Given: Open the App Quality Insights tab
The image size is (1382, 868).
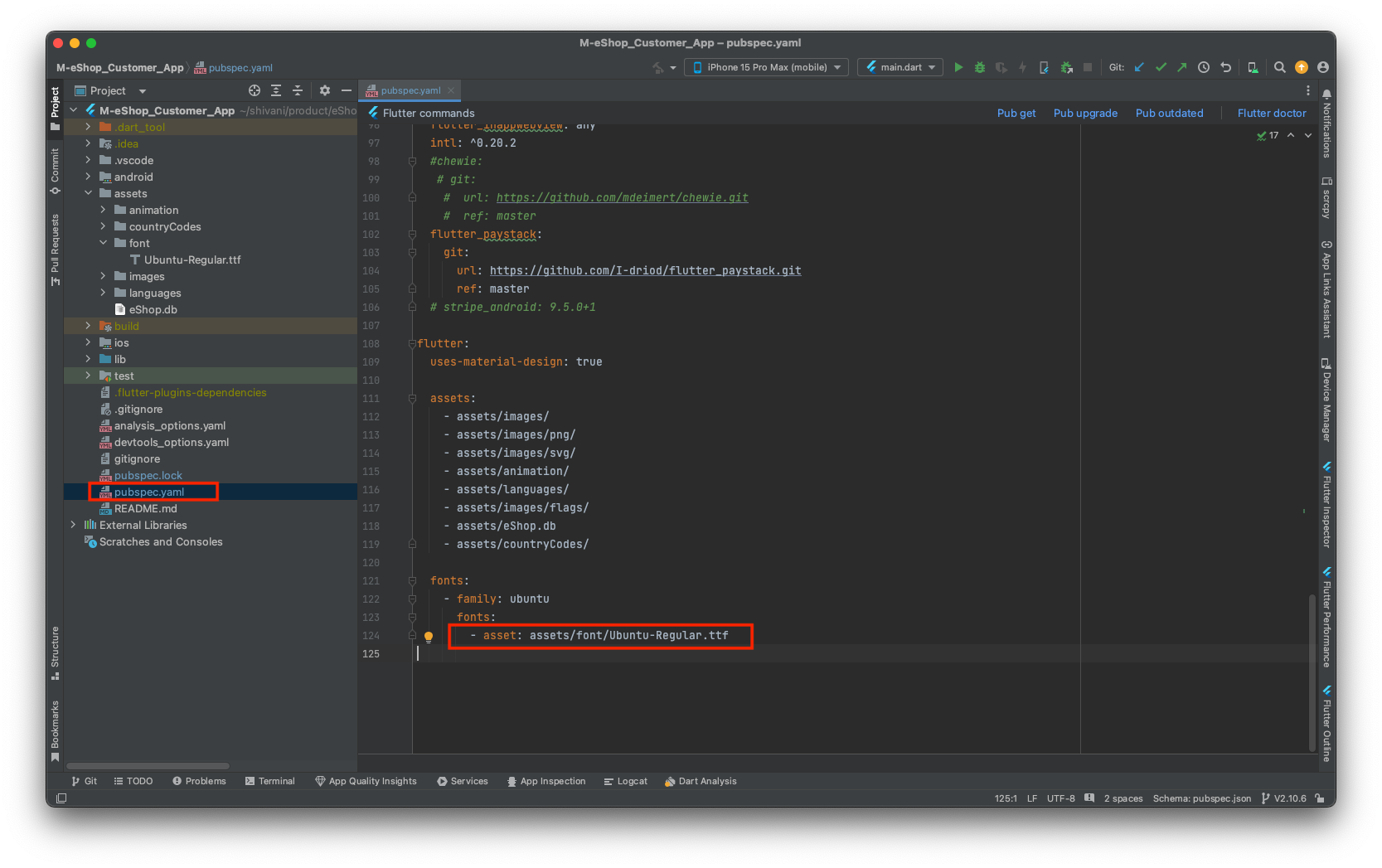Looking at the screenshot, I should pos(366,781).
